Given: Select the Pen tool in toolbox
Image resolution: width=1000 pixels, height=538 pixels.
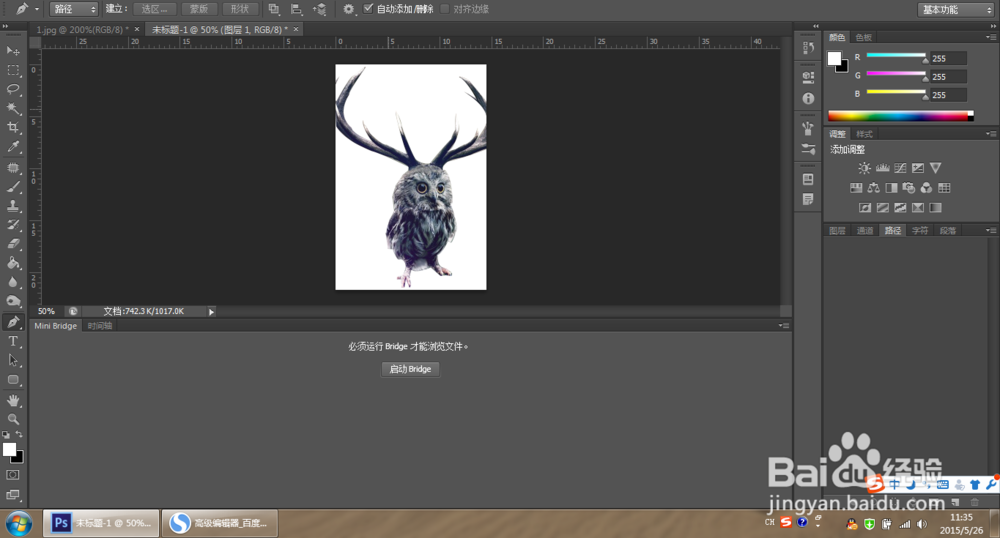Looking at the screenshot, I should [13, 323].
